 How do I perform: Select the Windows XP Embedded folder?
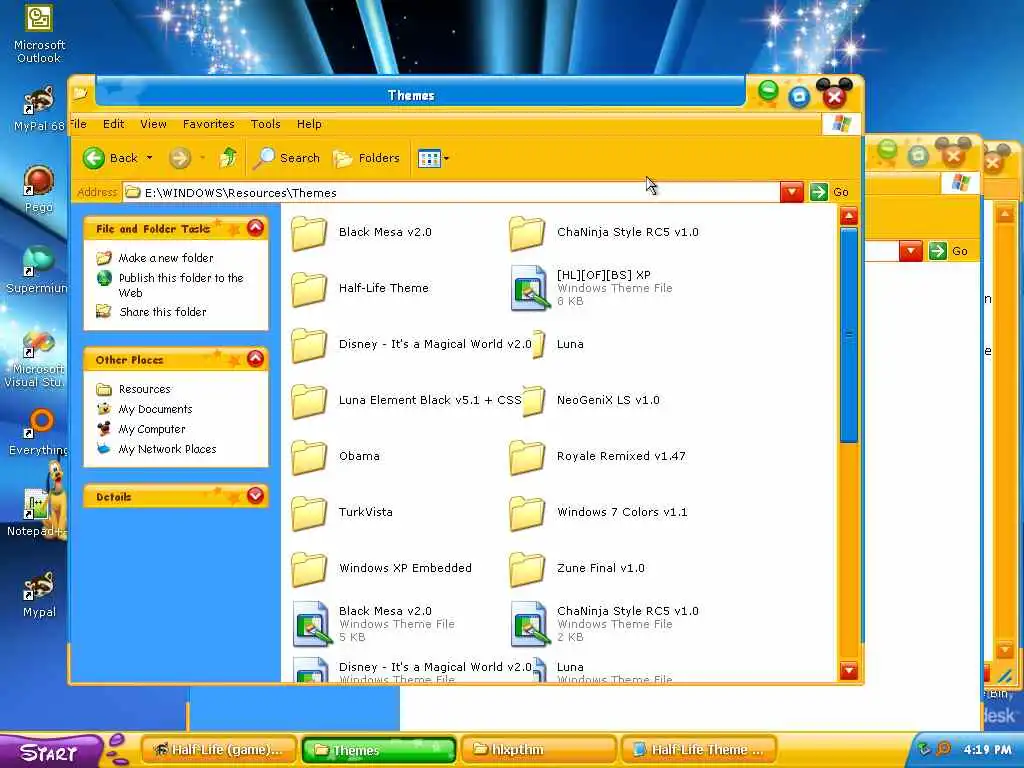pyautogui.click(x=381, y=568)
